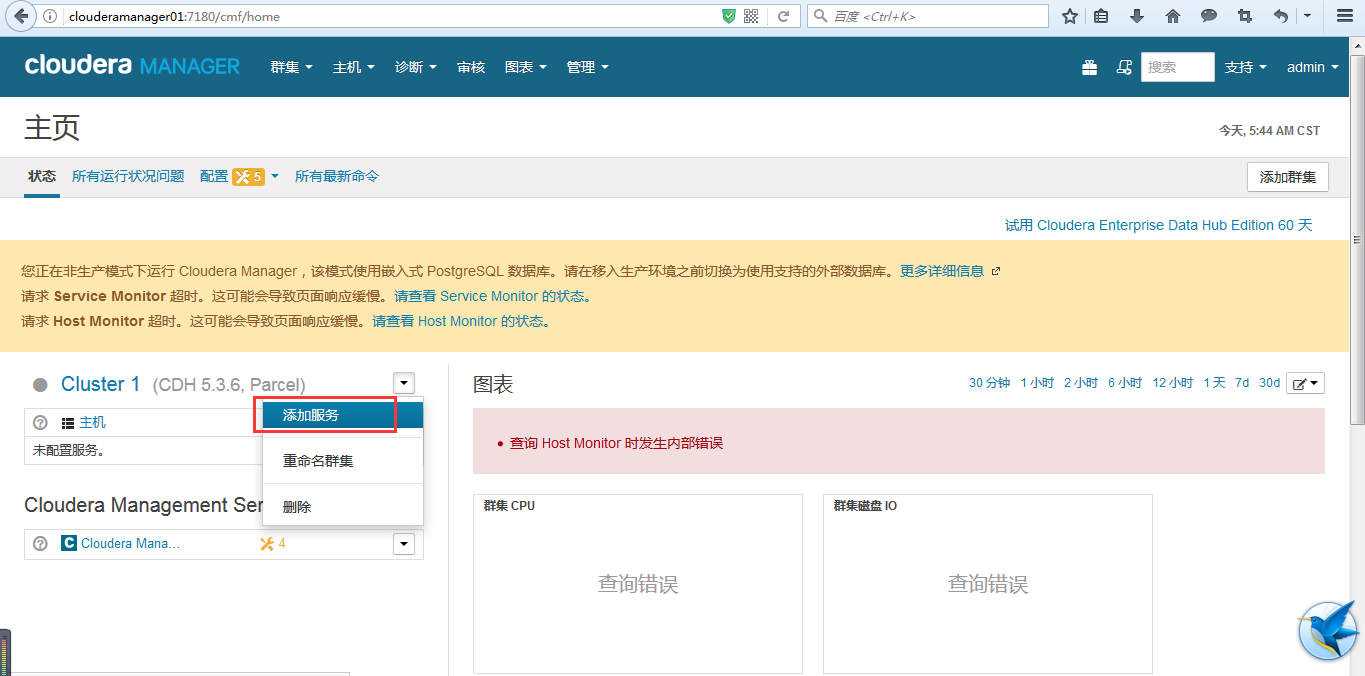
Task: Open 更多详细信息 link
Action: [942, 271]
